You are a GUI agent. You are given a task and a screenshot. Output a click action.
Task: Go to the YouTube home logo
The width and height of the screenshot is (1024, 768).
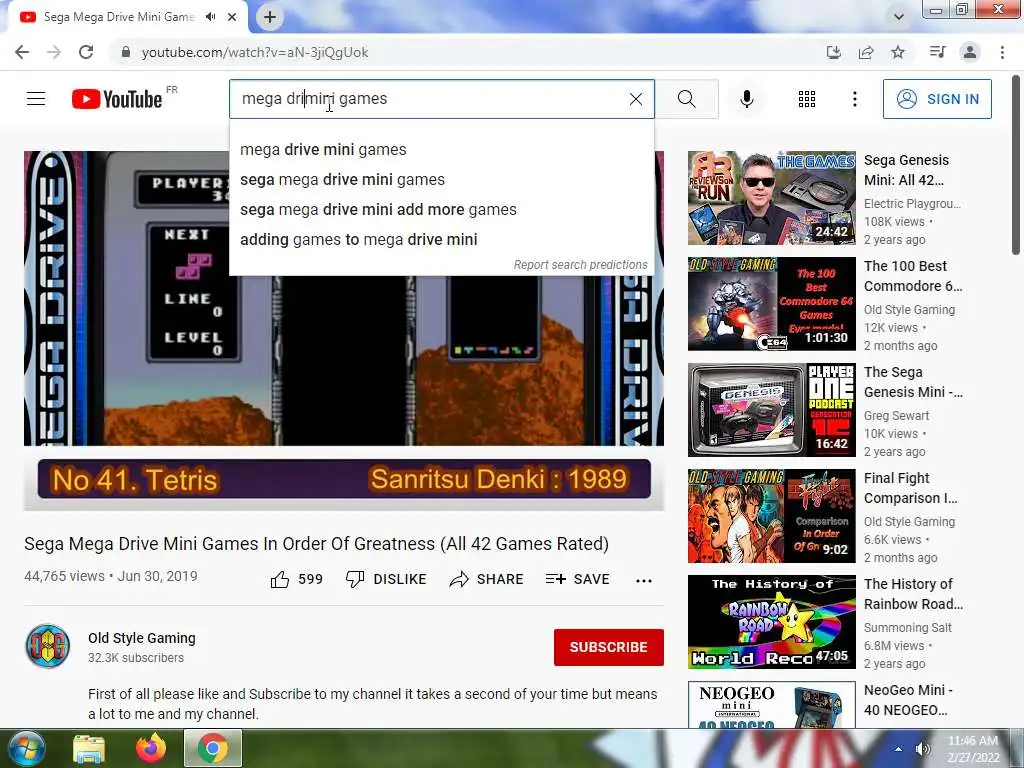117,99
